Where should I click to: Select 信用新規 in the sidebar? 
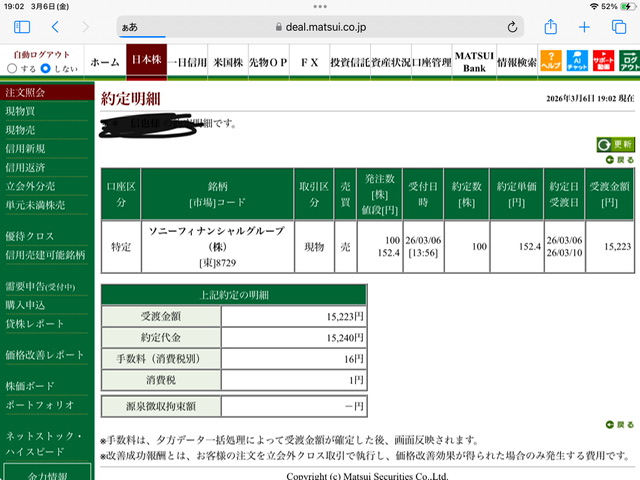[x=25, y=149]
